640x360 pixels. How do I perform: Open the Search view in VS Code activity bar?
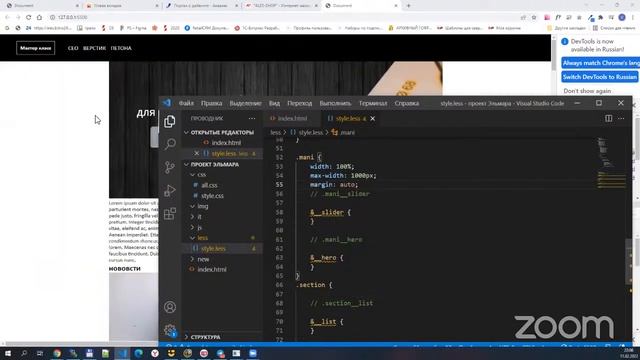click(x=170, y=144)
